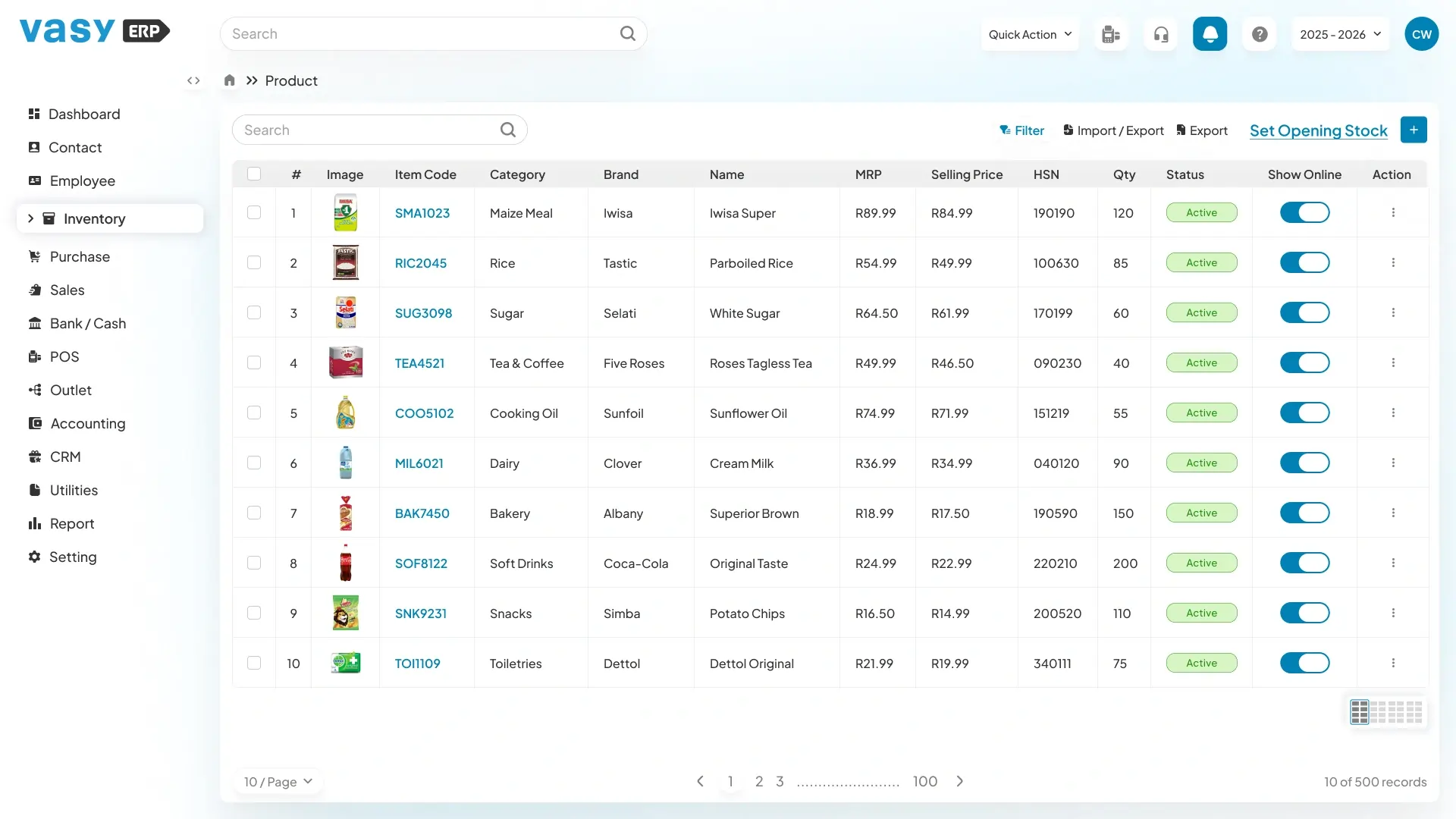Open the calculator/register icon in header

[1111, 34]
